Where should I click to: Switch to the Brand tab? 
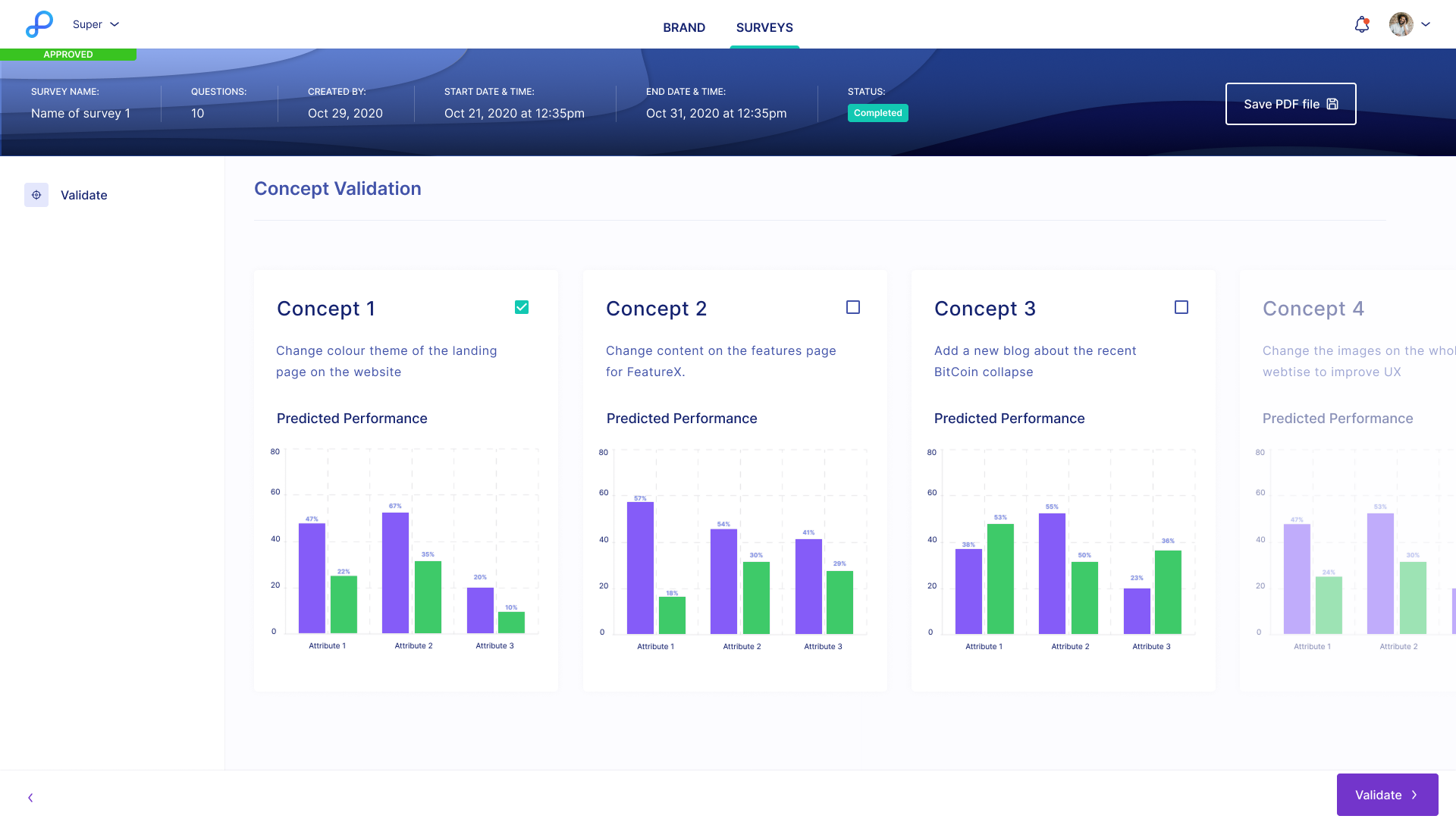pyautogui.click(x=683, y=27)
